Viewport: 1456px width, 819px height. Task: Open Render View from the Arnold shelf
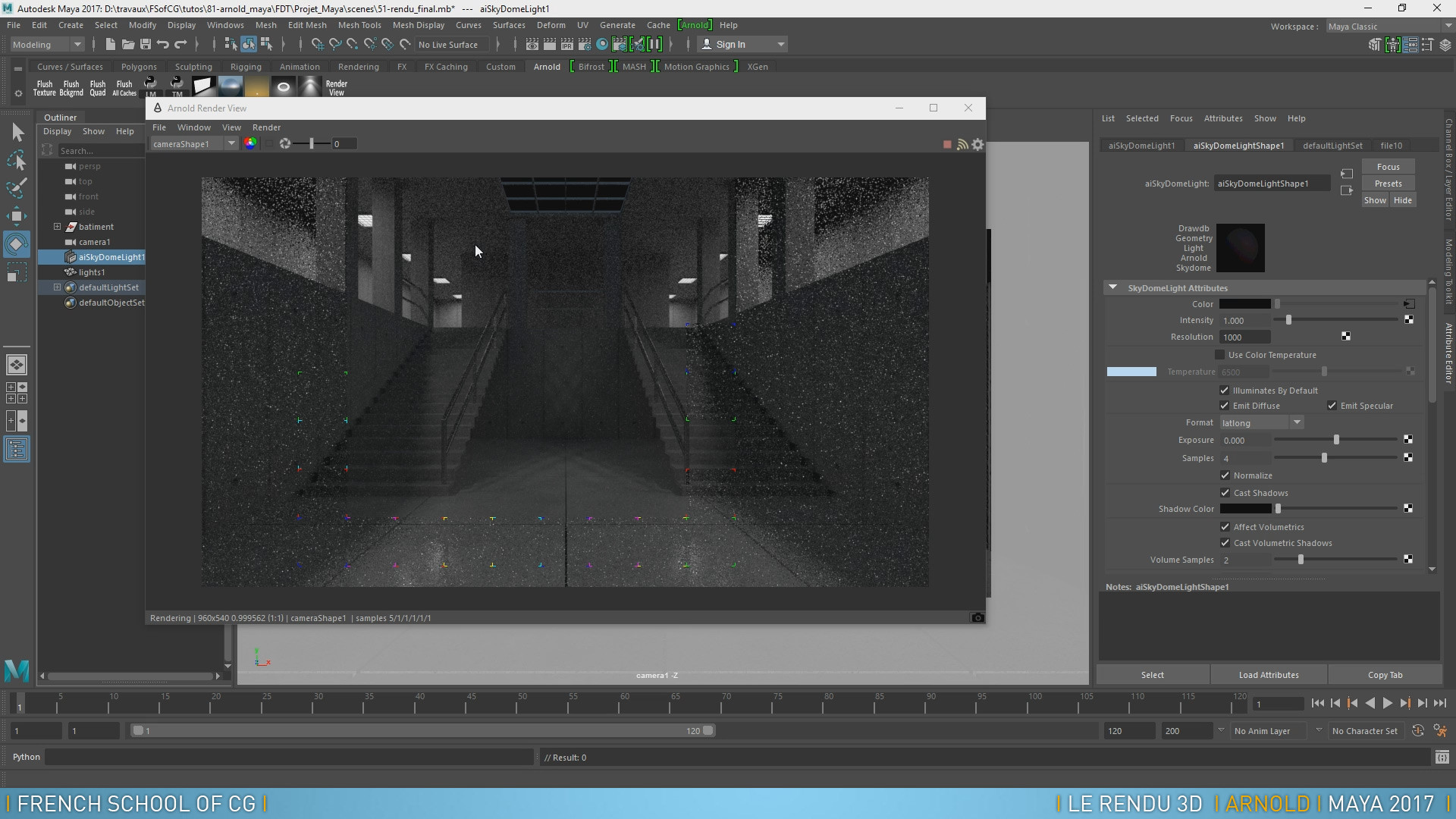(x=336, y=88)
